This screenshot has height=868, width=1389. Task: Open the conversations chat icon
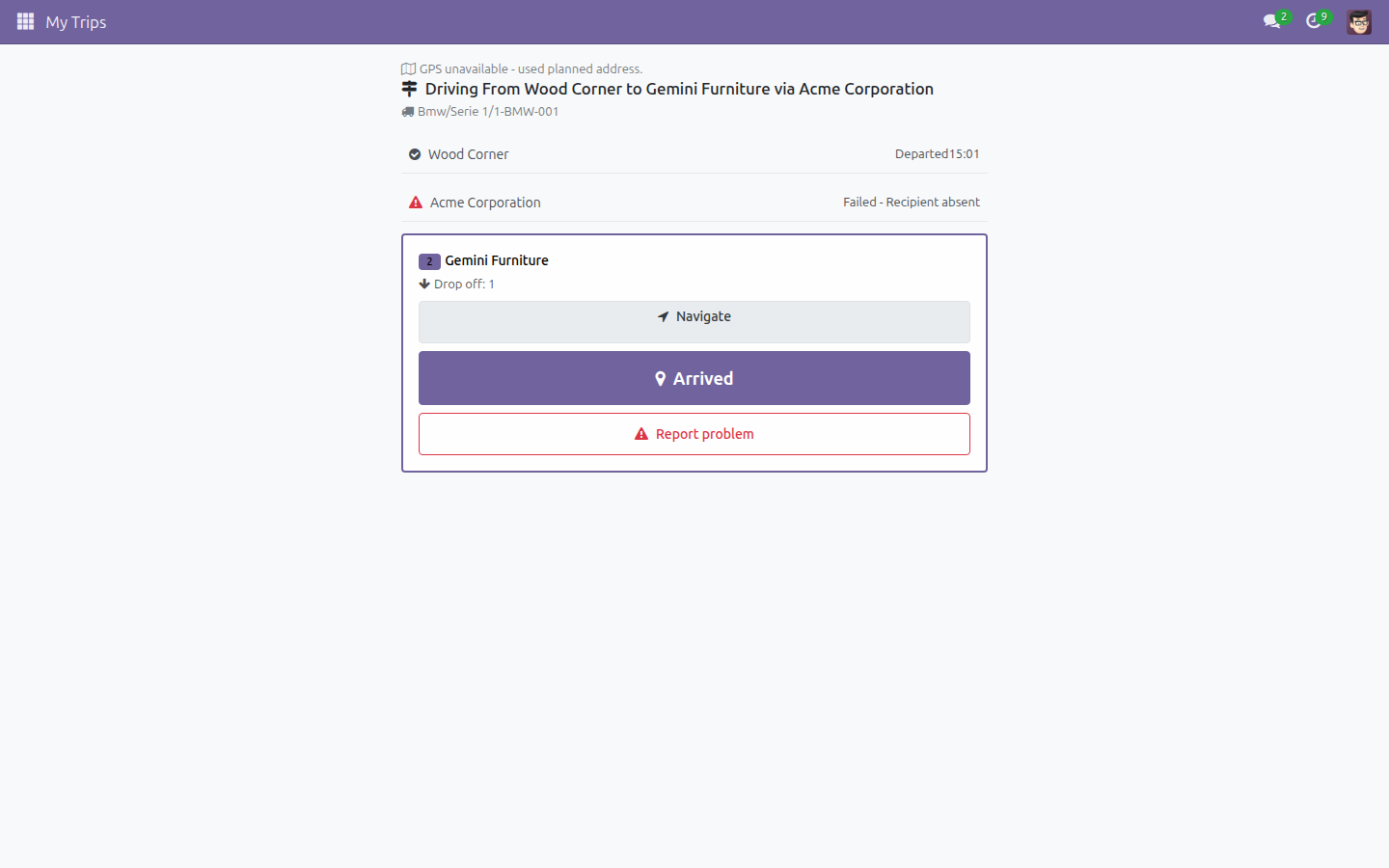pyautogui.click(x=1272, y=21)
